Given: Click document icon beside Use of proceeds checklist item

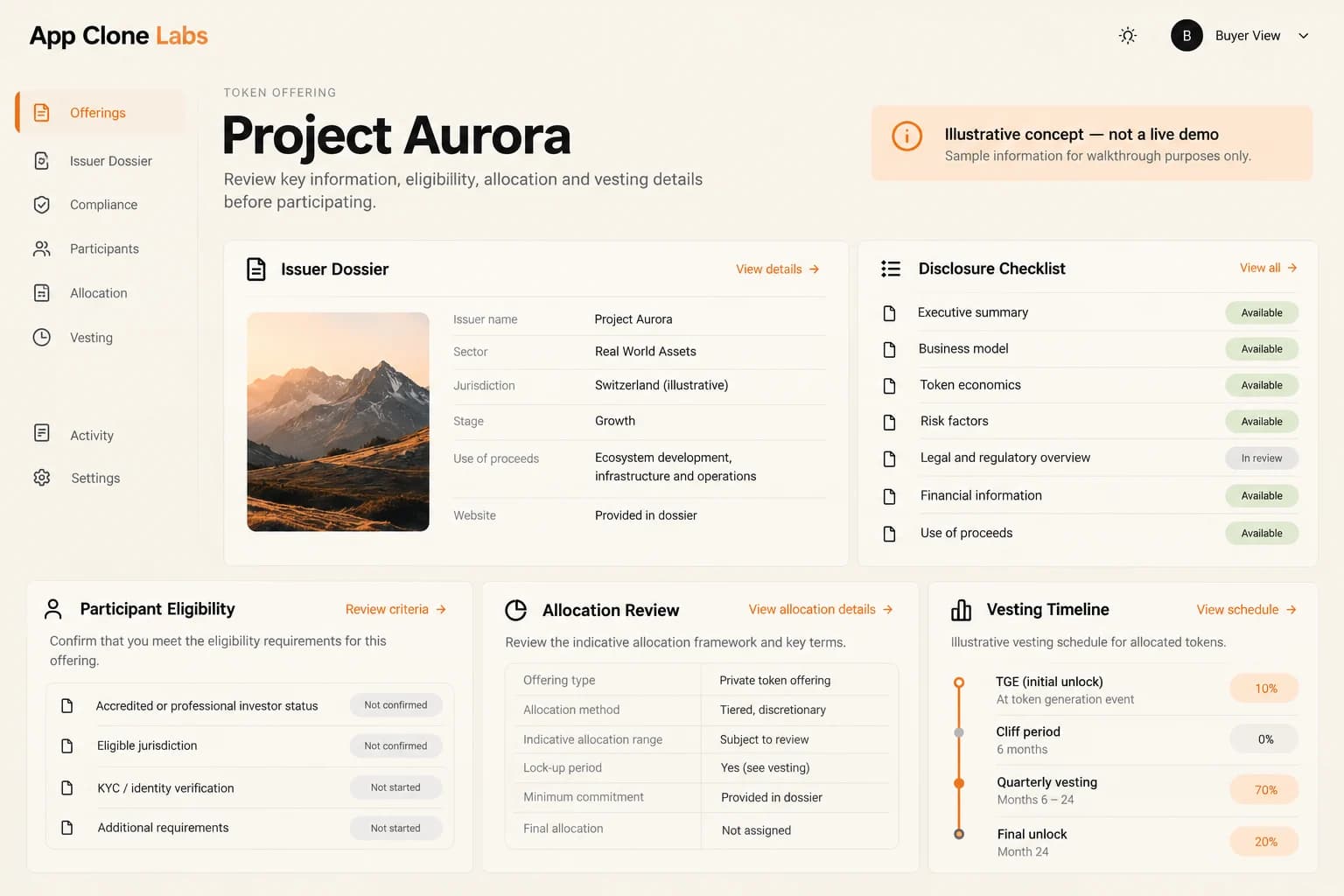Looking at the screenshot, I should click(889, 534).
